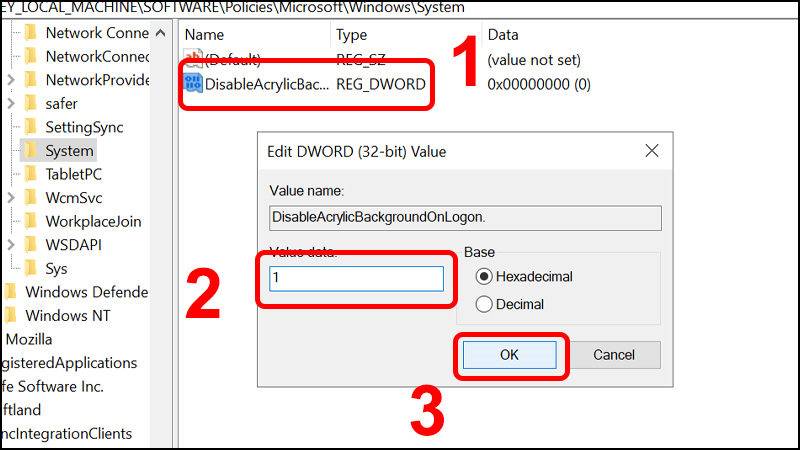Select the Sys tree item
This screenshot has height=450, width=800.
point(56,268)
